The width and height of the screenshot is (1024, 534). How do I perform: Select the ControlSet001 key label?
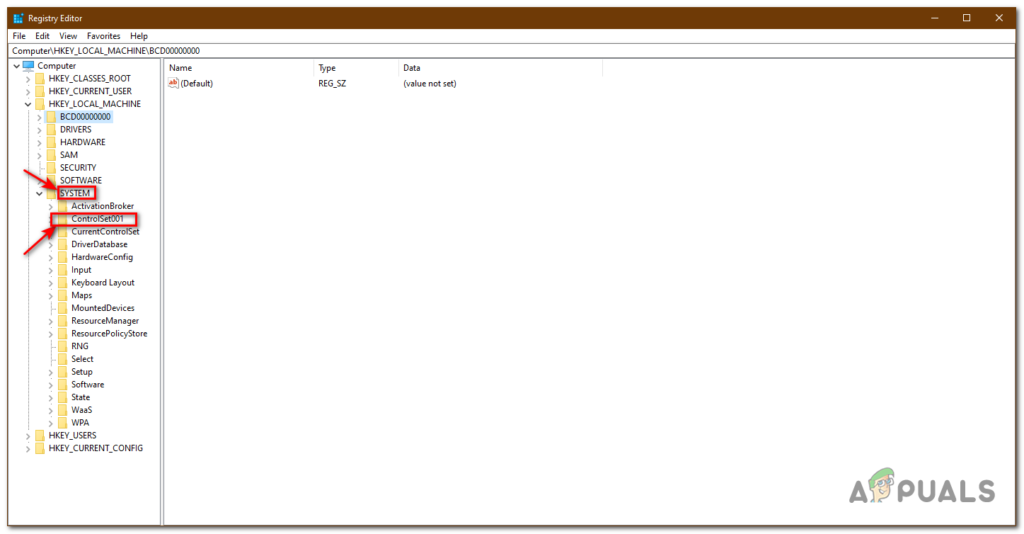[97, 219]
